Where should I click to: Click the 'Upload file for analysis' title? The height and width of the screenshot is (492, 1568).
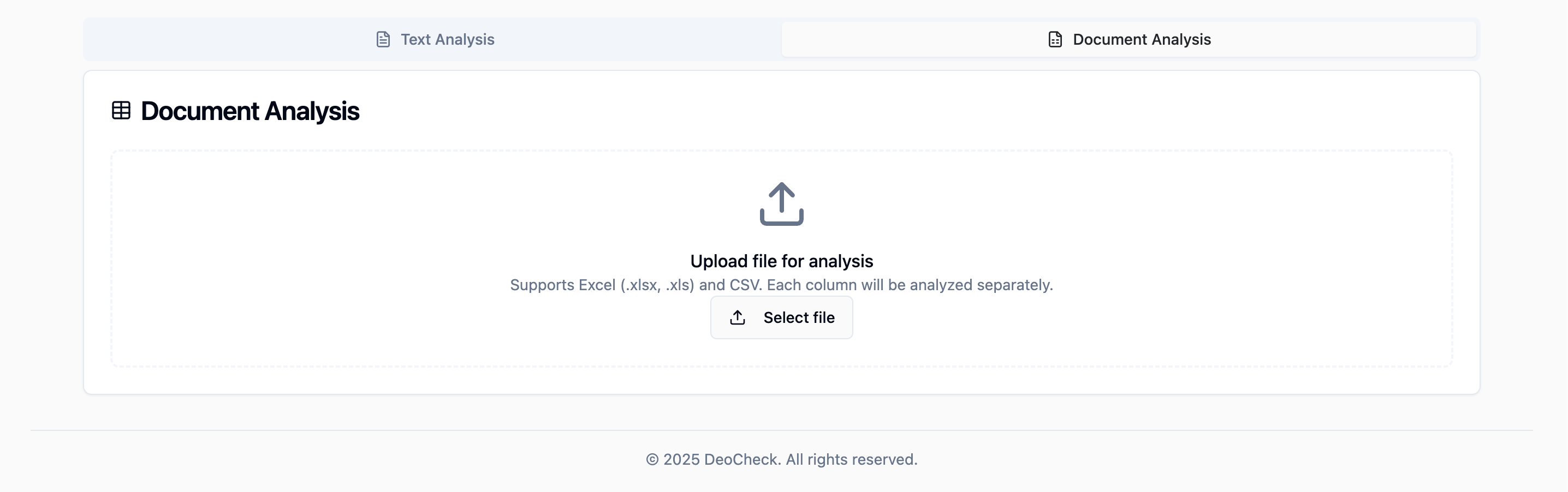(782, 261)
